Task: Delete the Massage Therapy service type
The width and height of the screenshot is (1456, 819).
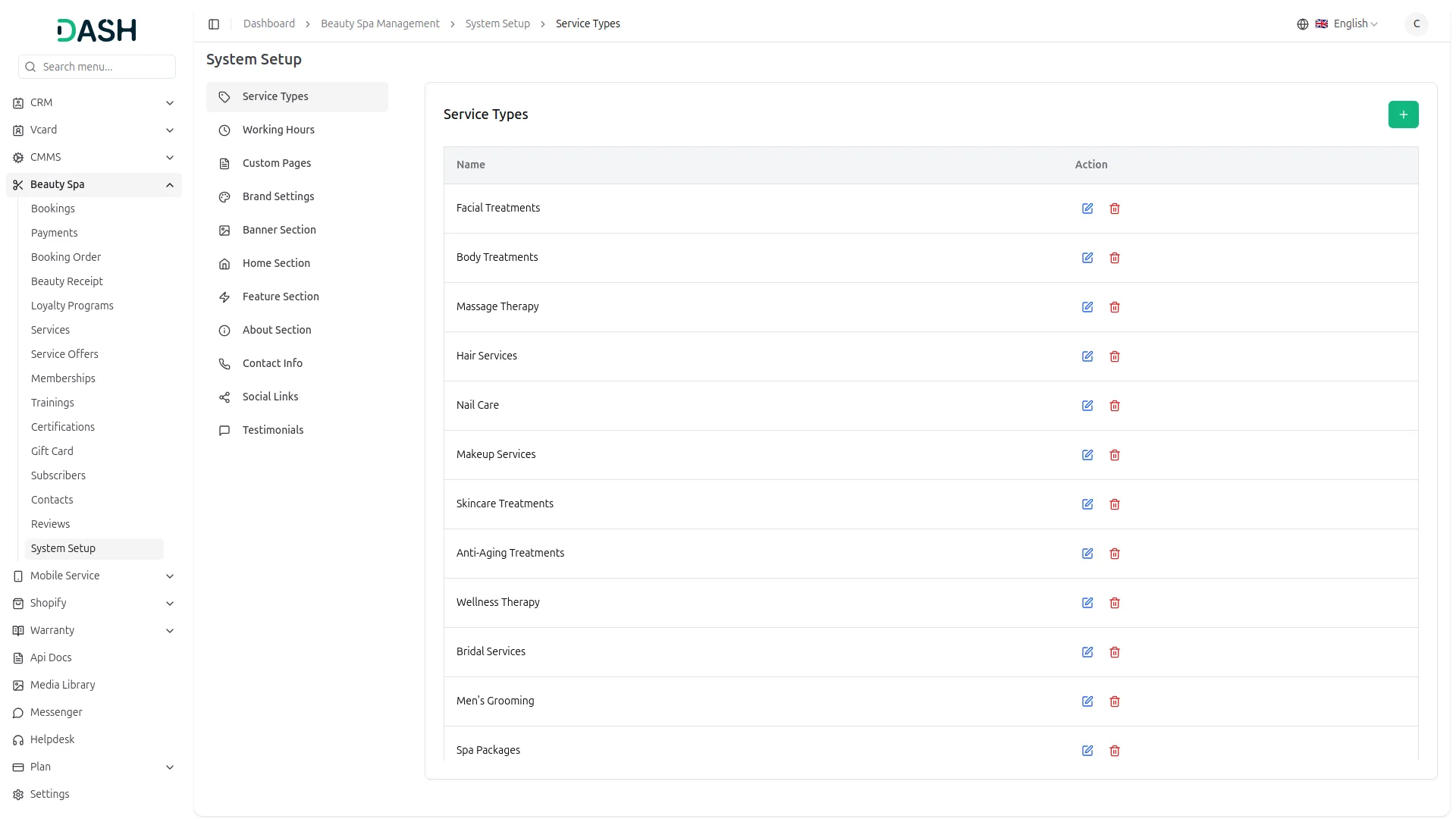Action: pyautogui.click(x=1114, y=307)
